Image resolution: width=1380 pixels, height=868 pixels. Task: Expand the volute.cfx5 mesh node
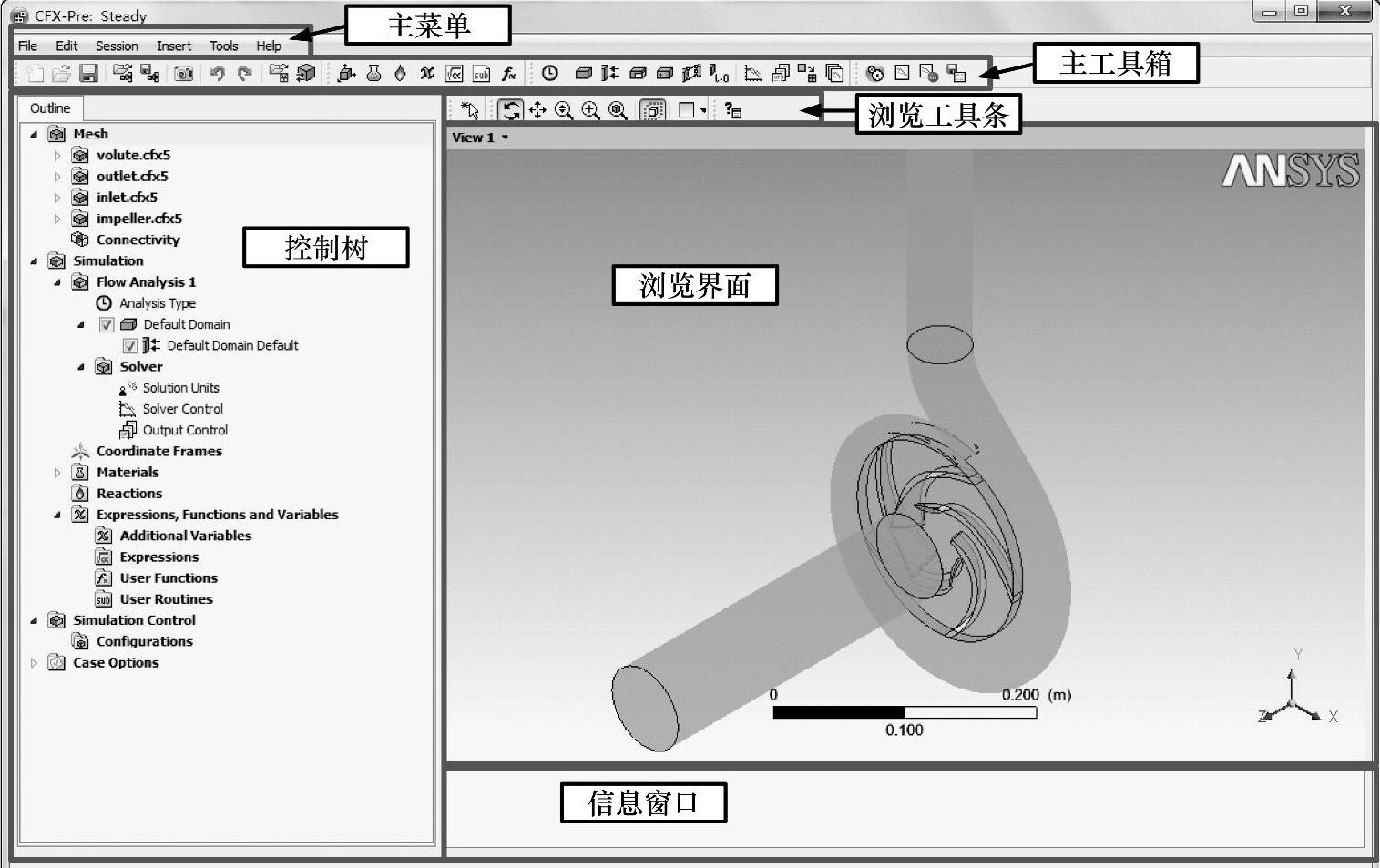(57, 155)
